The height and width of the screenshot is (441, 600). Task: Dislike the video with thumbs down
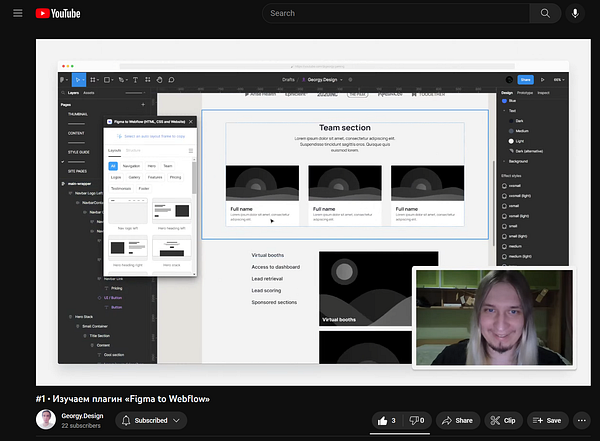click(416, 421)
